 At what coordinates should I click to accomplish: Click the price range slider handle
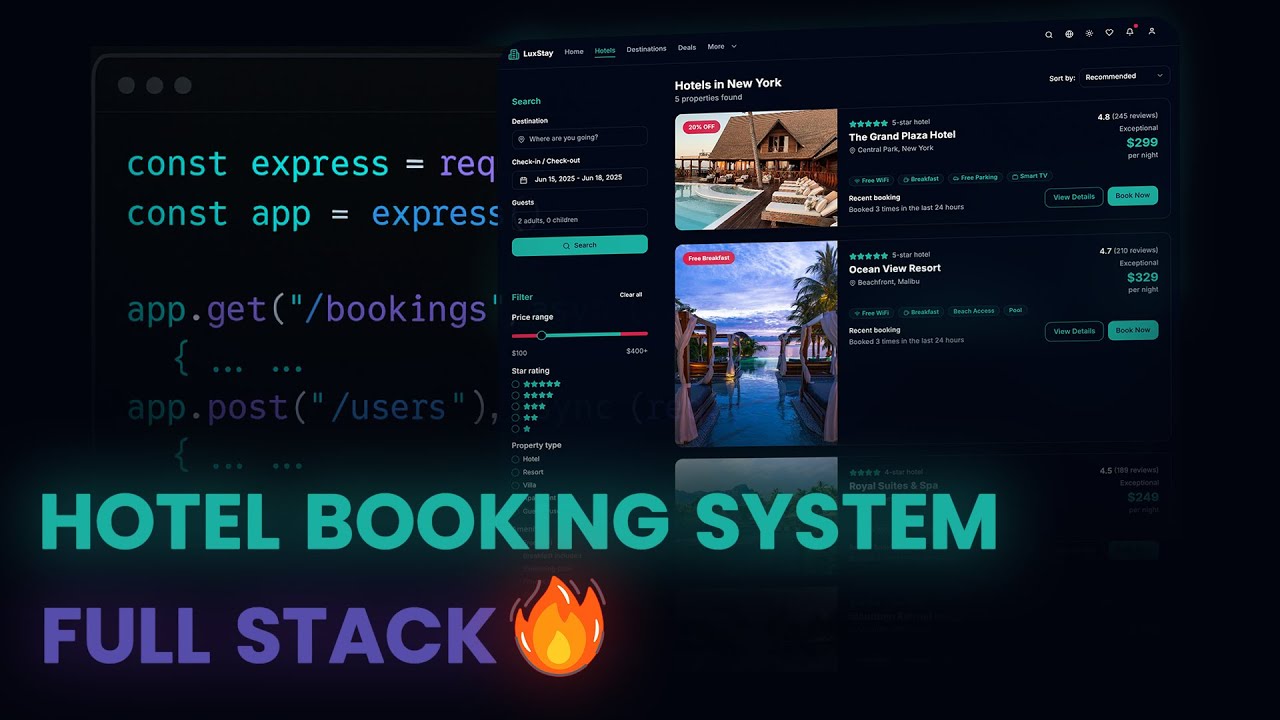point(542,335)
